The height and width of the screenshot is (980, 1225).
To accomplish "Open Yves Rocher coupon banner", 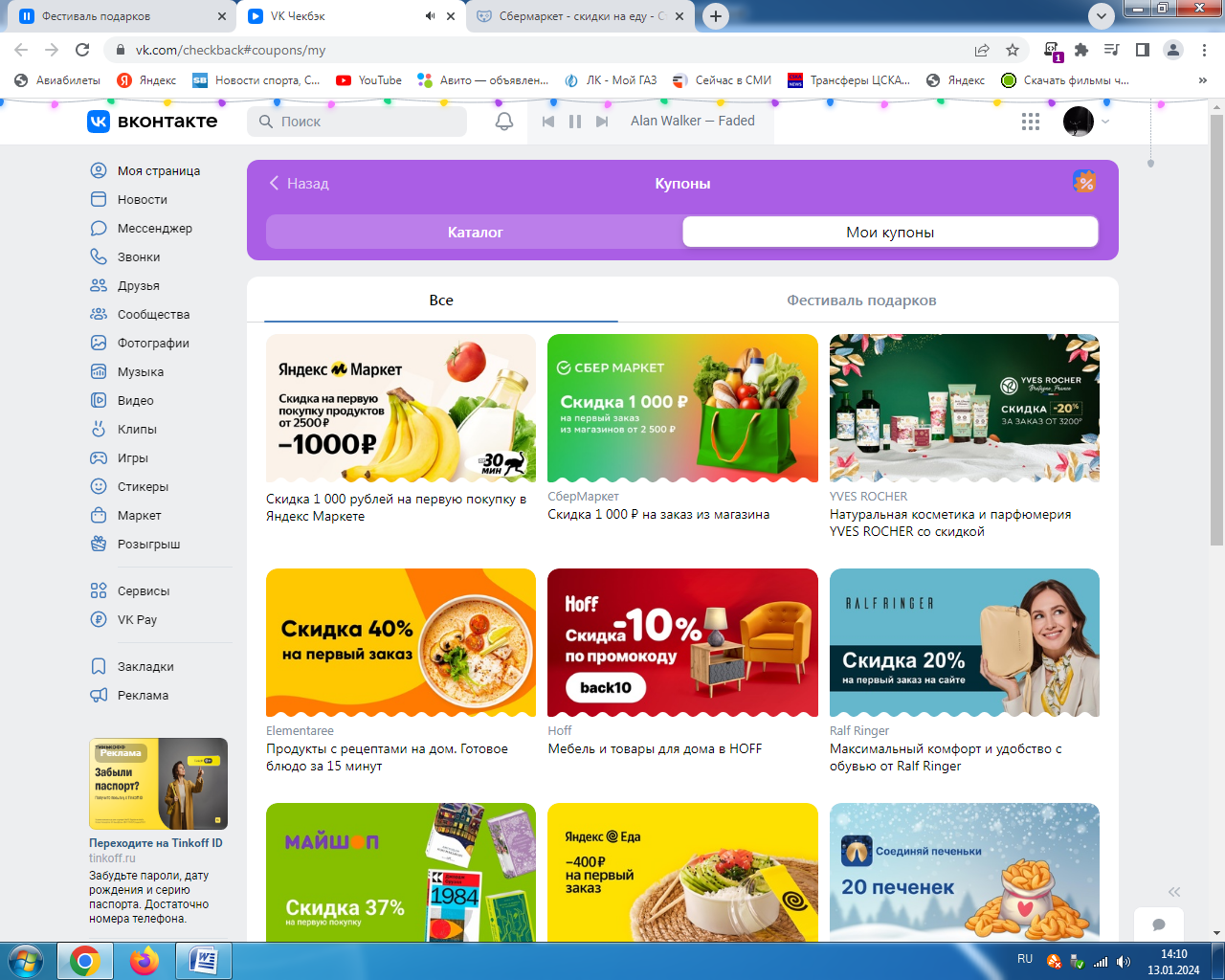I will click(x=965, y=408).
